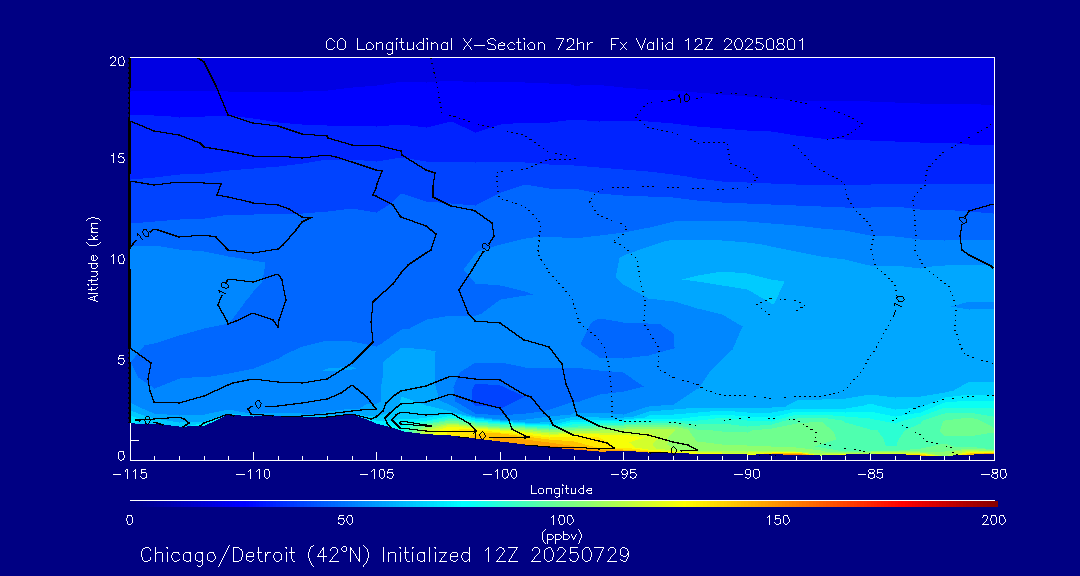The image size is (1080, 576).
Task: Select the "Altitude (km)" y-axis label
Action: pos(93,258)
